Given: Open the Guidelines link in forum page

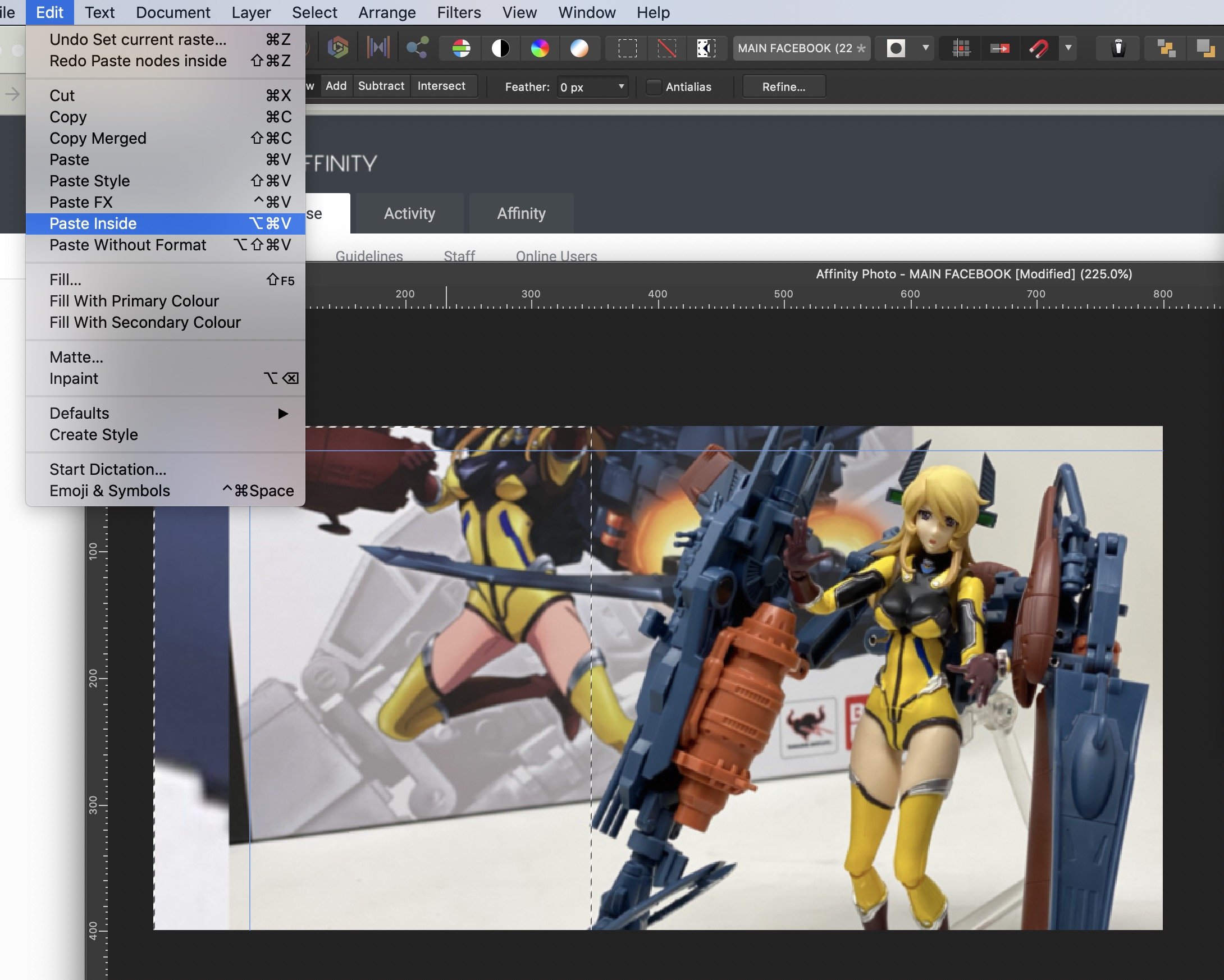Looking at the screenshot, I should pyautogui.click(x=369, y=256).
